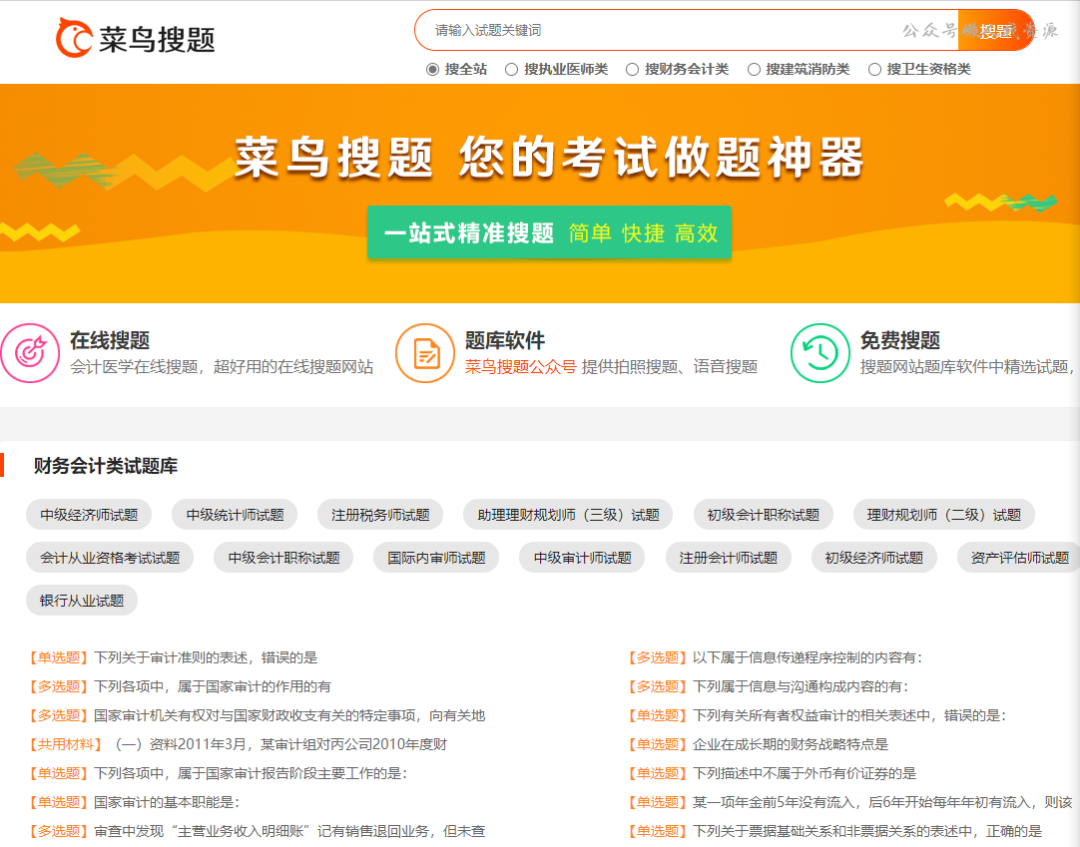
Task: Select the 搜执业医师类 radio option
Action: tap(511, 70)
